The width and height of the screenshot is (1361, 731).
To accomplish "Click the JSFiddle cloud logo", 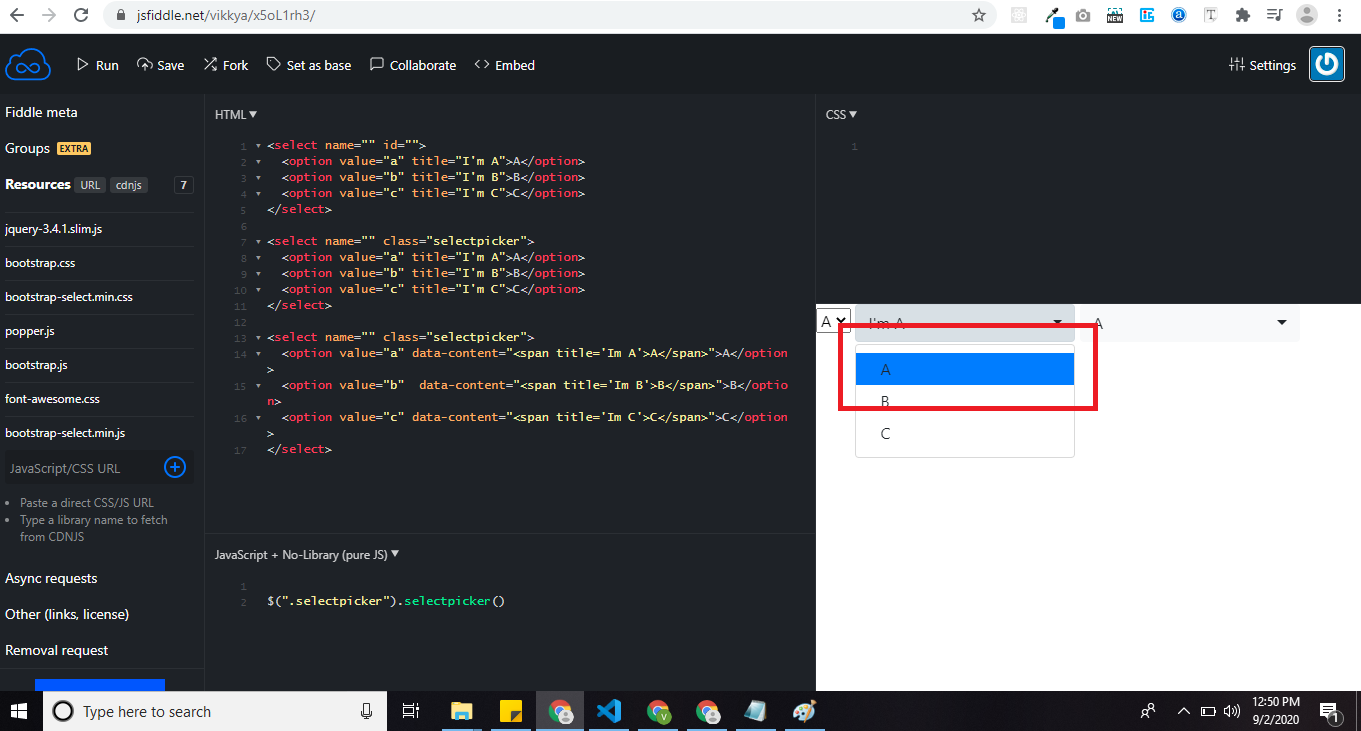I will coord(27,63).
